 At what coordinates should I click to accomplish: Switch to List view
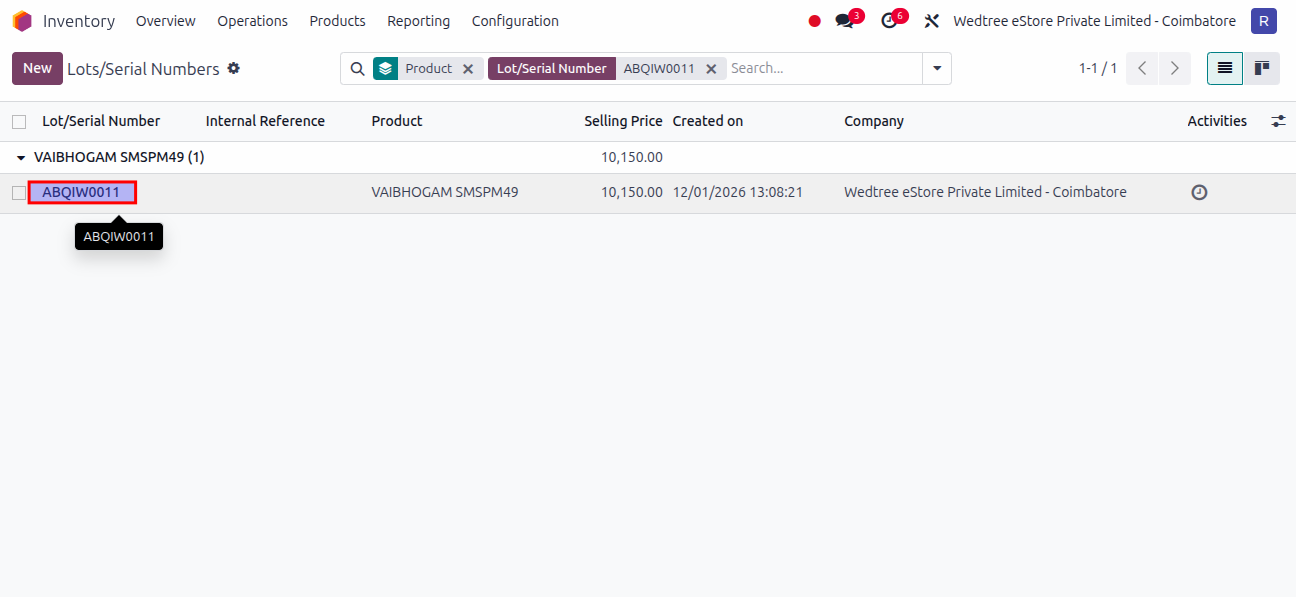[x=1224, y=68]
